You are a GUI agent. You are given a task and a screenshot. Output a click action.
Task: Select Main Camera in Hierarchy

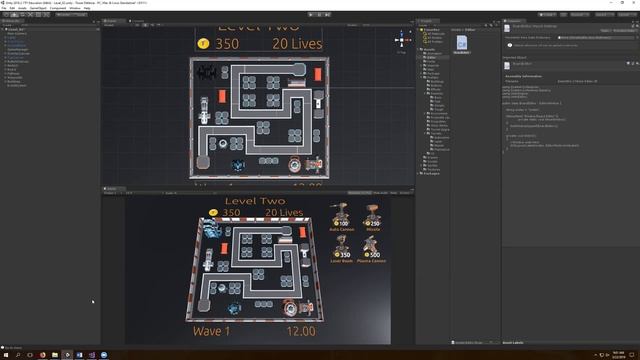click(17, 33)
